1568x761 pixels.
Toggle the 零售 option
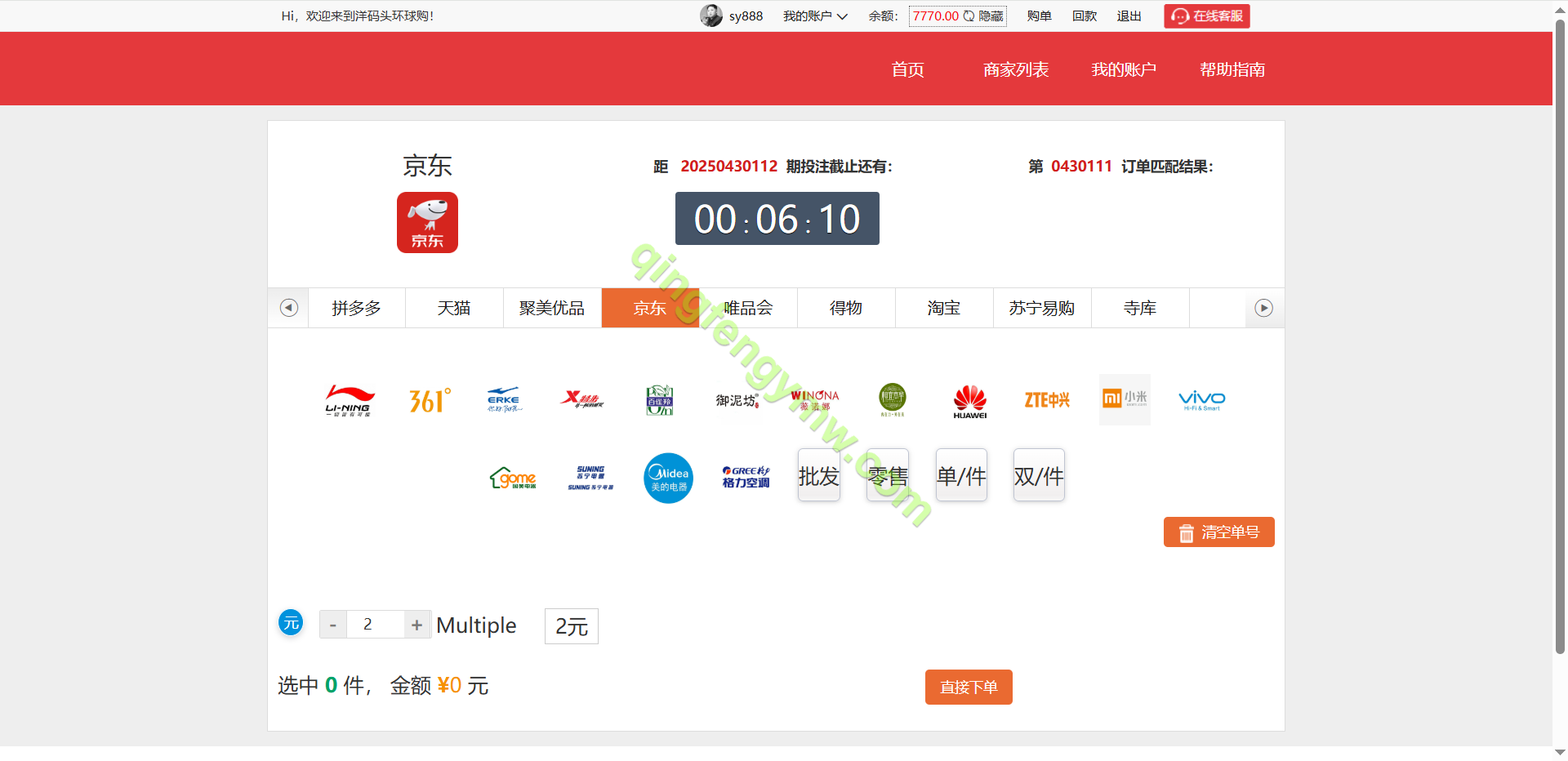[x=888, y=476]
